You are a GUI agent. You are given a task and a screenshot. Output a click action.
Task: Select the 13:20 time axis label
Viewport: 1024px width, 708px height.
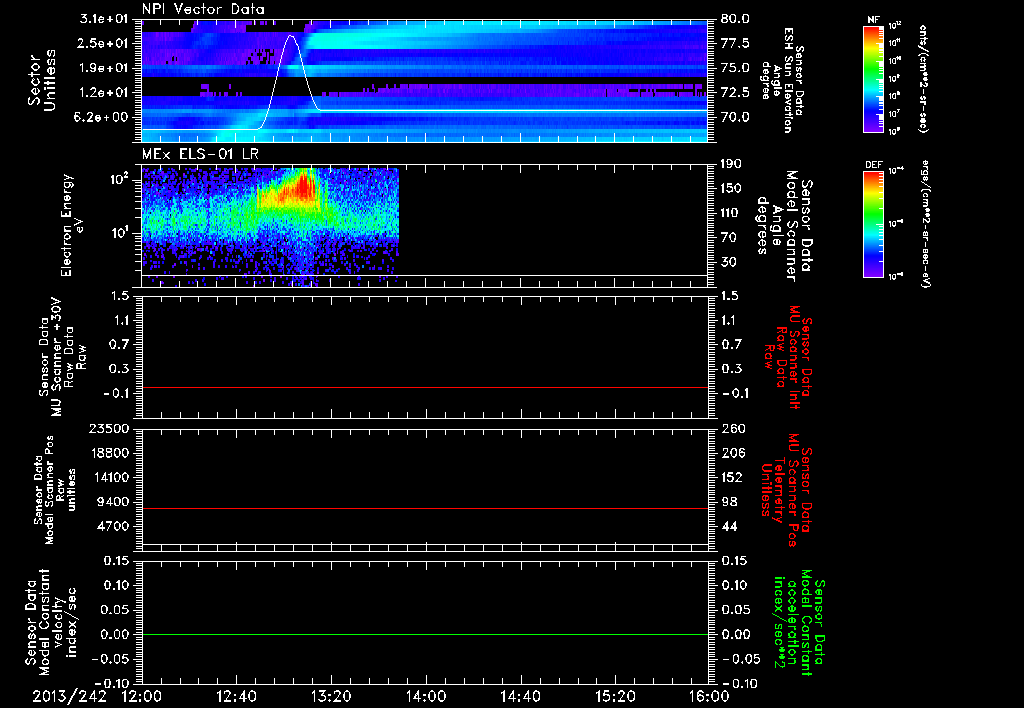click(x=331, y=696)
